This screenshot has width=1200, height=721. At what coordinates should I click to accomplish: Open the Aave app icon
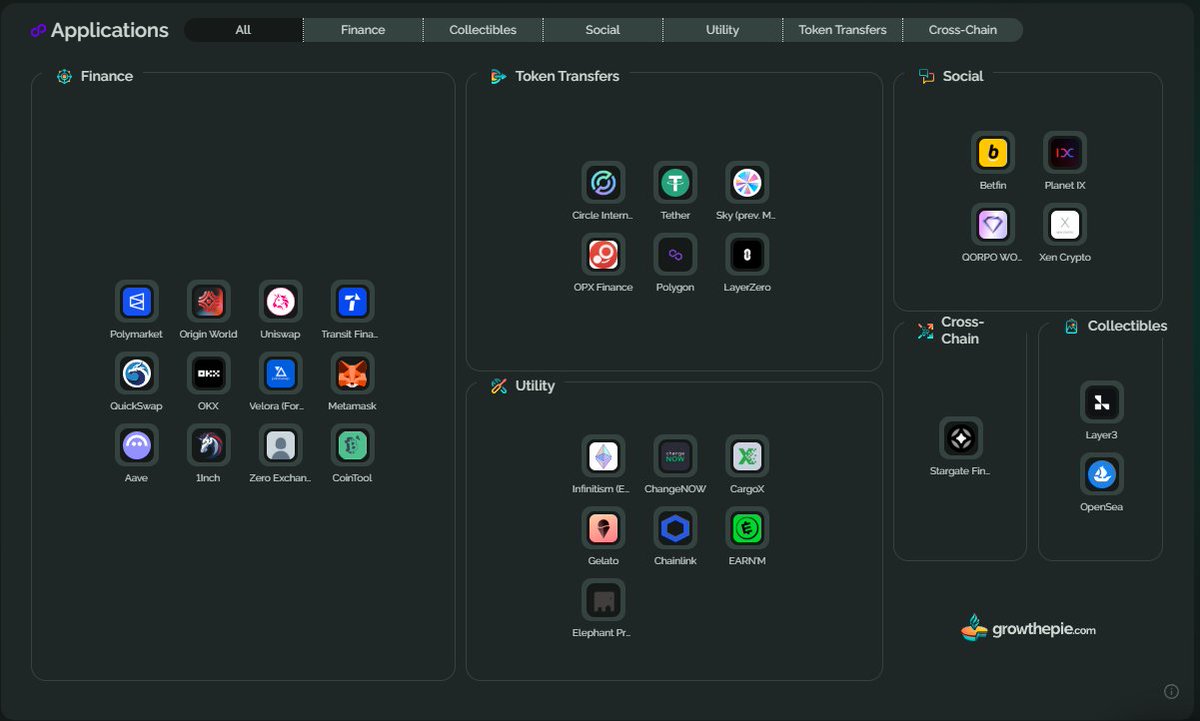(137, 445)
